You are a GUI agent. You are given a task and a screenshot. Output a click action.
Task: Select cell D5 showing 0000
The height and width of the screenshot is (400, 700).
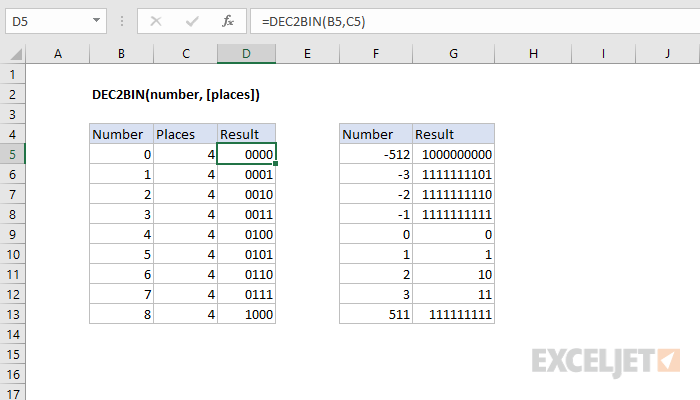point(246,154)
